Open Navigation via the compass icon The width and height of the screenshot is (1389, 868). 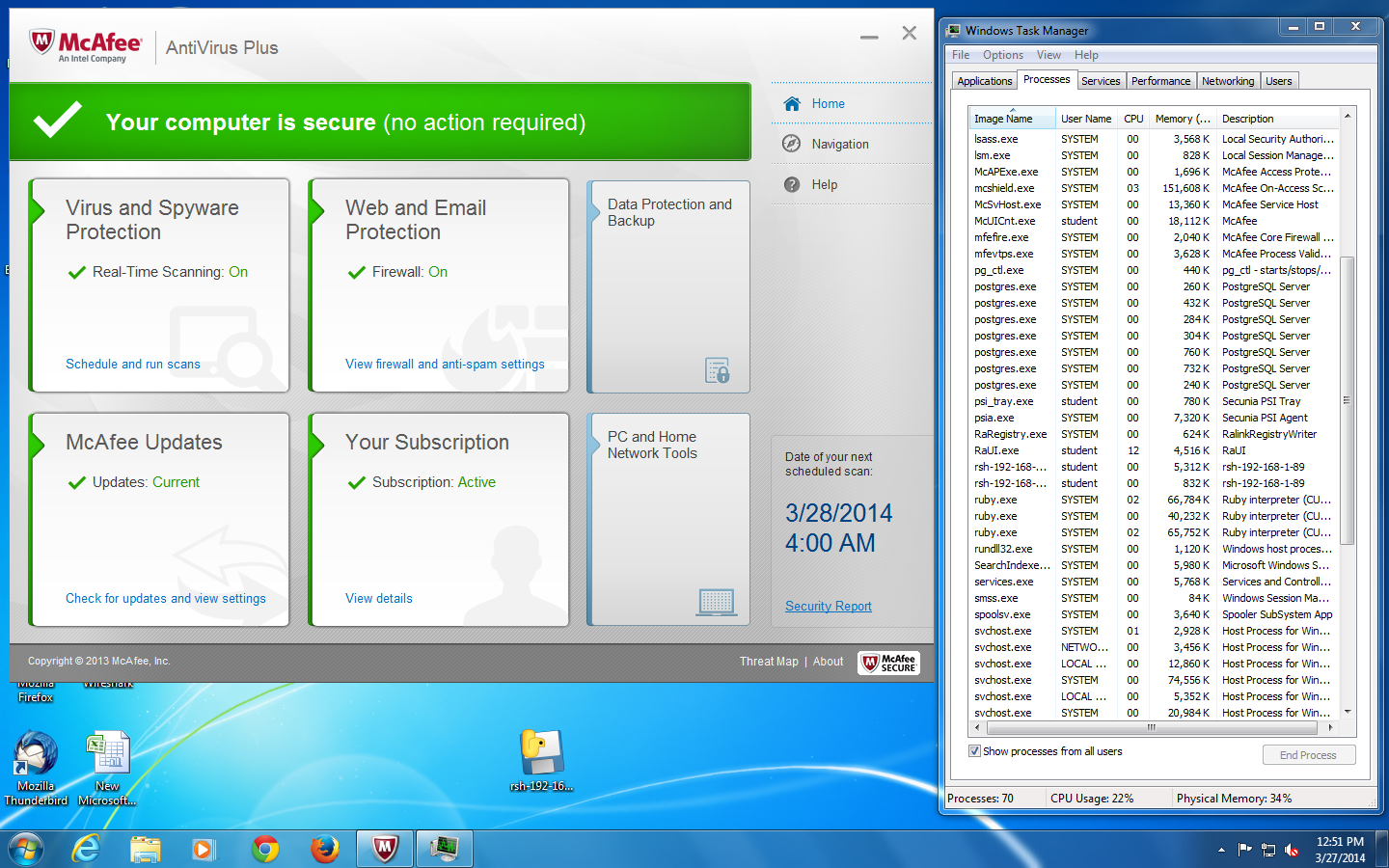click(x=792, y=144)
